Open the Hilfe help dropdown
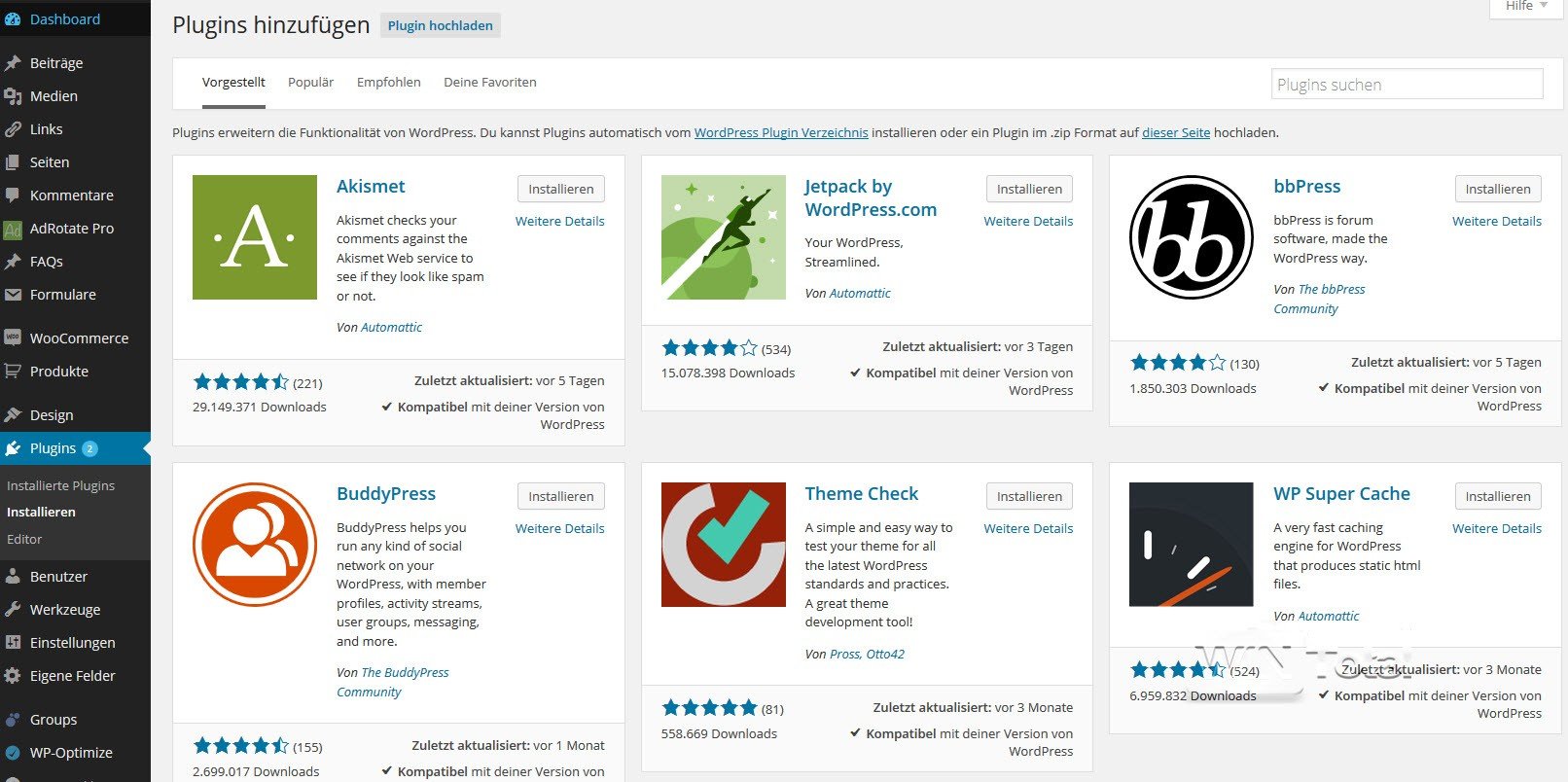Viewport: 1568px width, 782px height. pos(1526,7)
